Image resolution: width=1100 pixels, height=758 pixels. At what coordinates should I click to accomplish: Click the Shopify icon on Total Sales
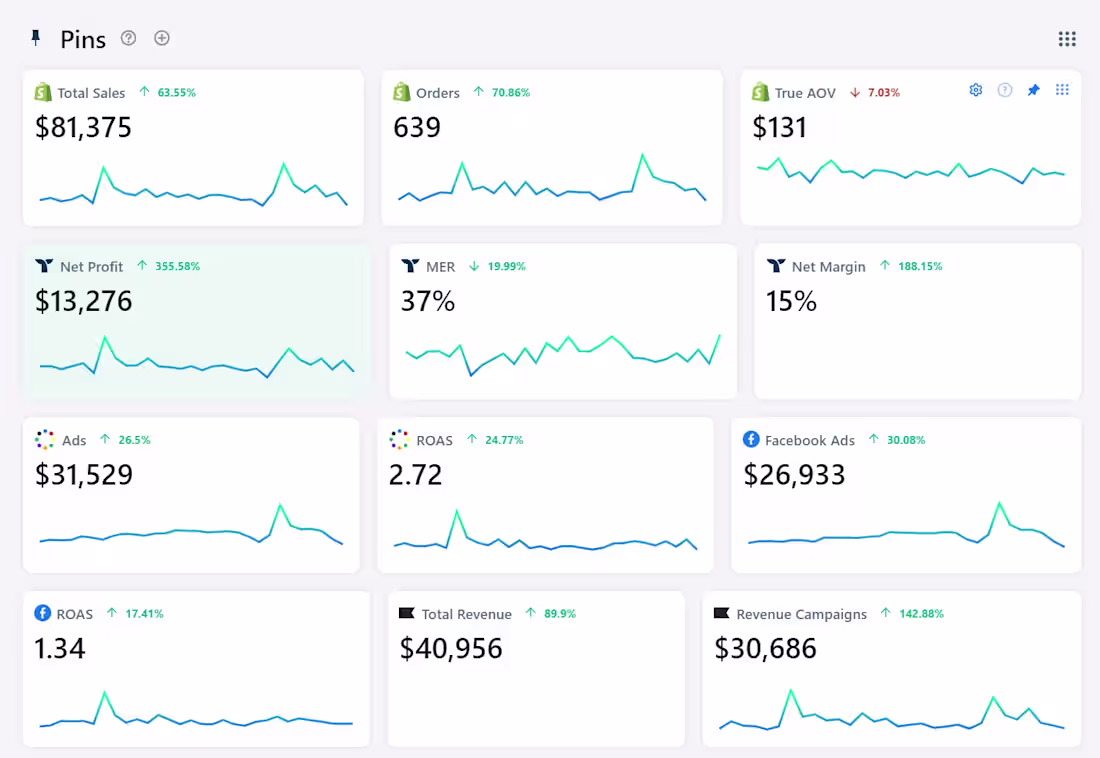(43, 92)
